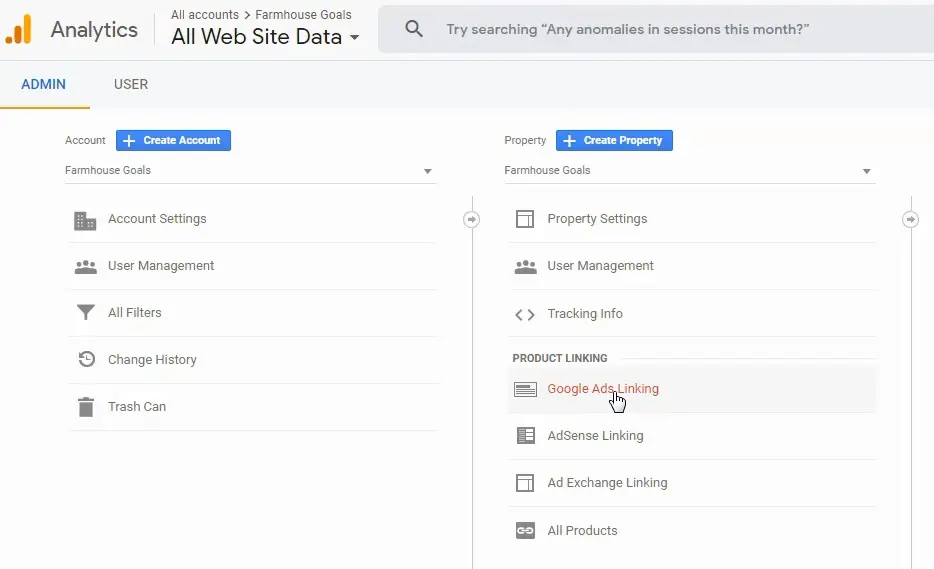Click the All Products link icon

pyautogui.click(x=525, y=530)
